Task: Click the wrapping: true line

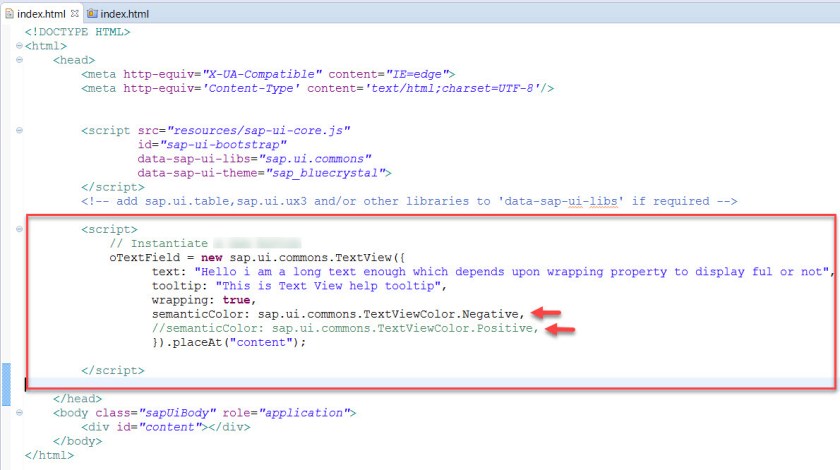Action: [x=204, y=300]
